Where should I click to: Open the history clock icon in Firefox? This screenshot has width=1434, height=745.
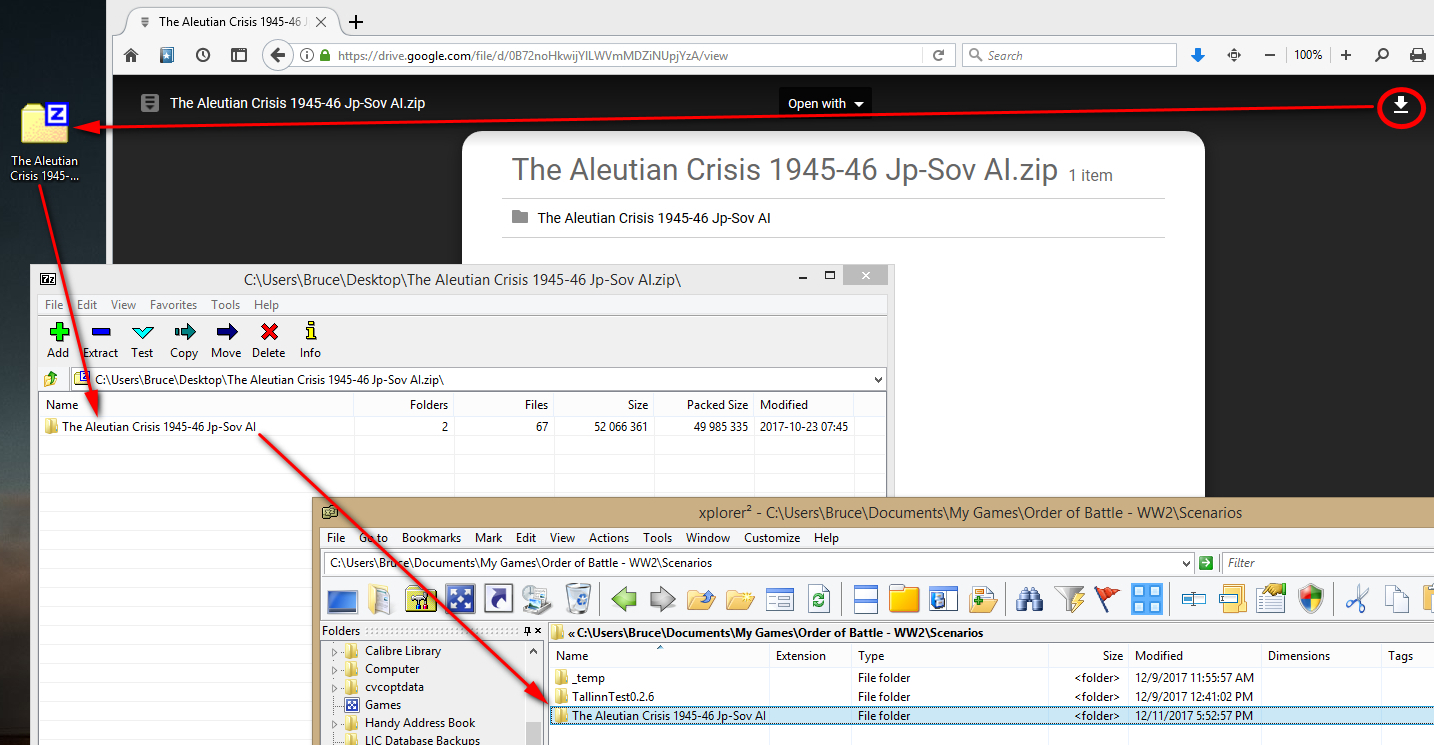203,55
